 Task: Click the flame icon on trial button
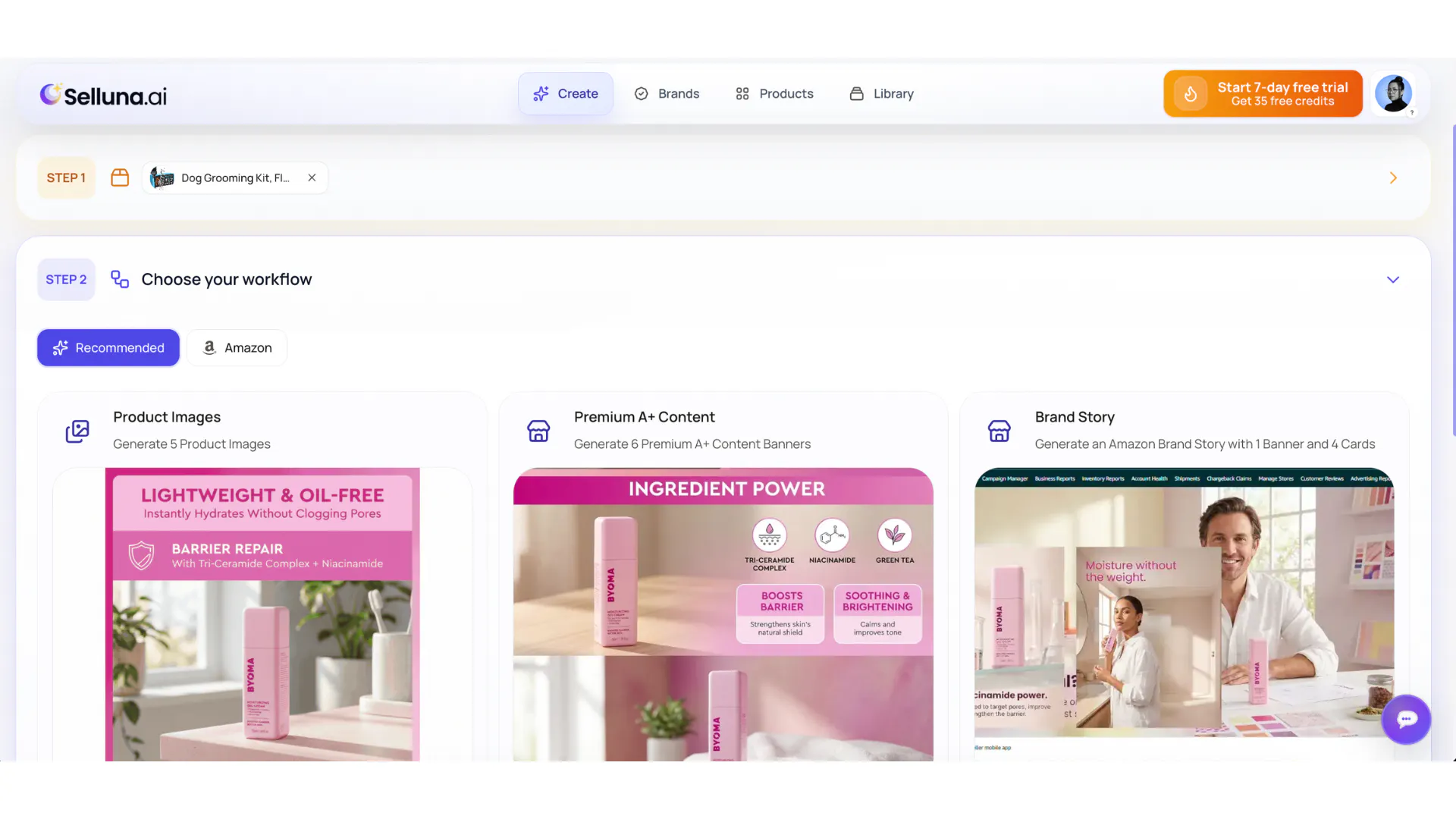(x=1191, y=94)
